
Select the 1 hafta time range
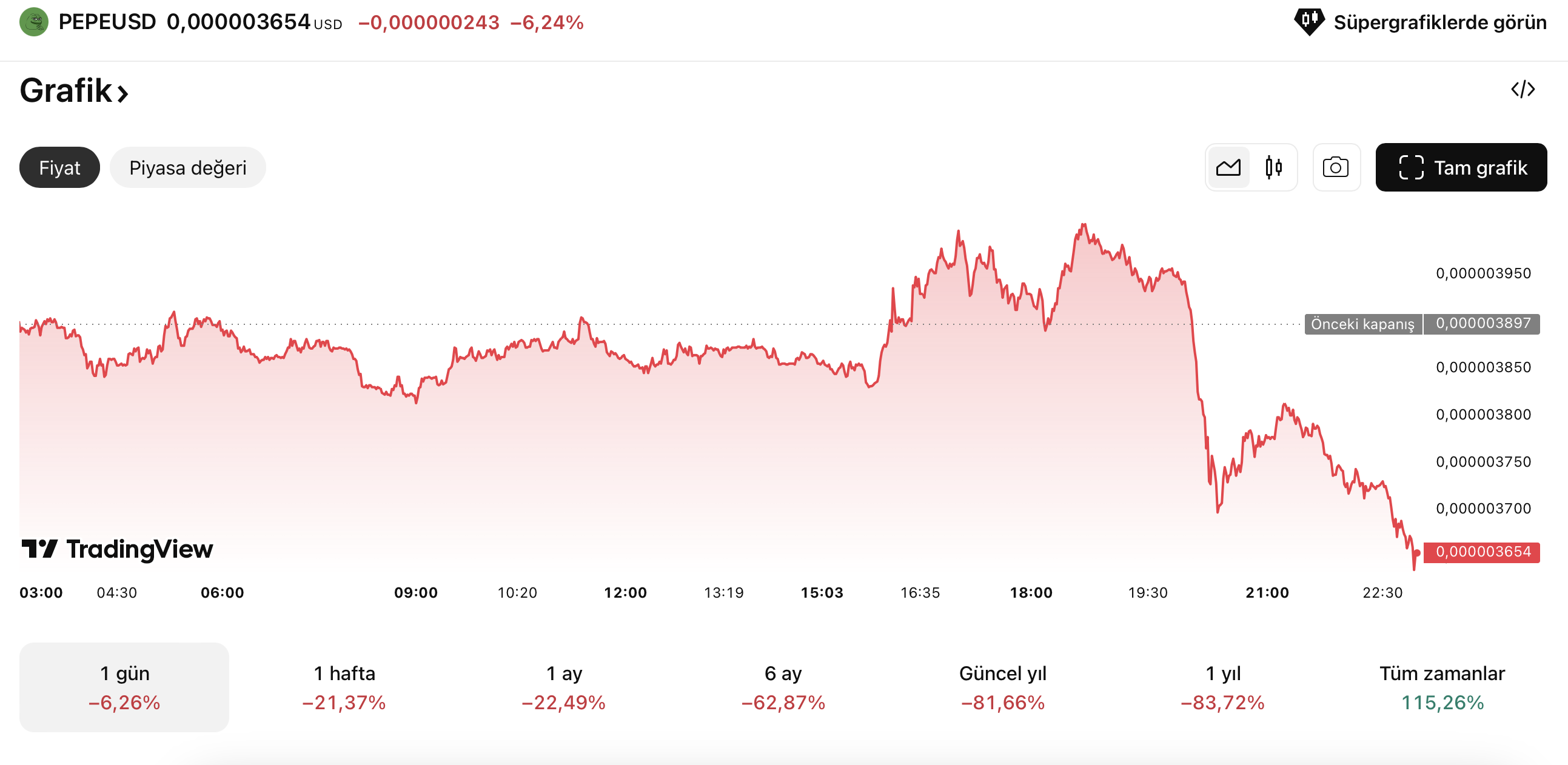tap(344, 687)
